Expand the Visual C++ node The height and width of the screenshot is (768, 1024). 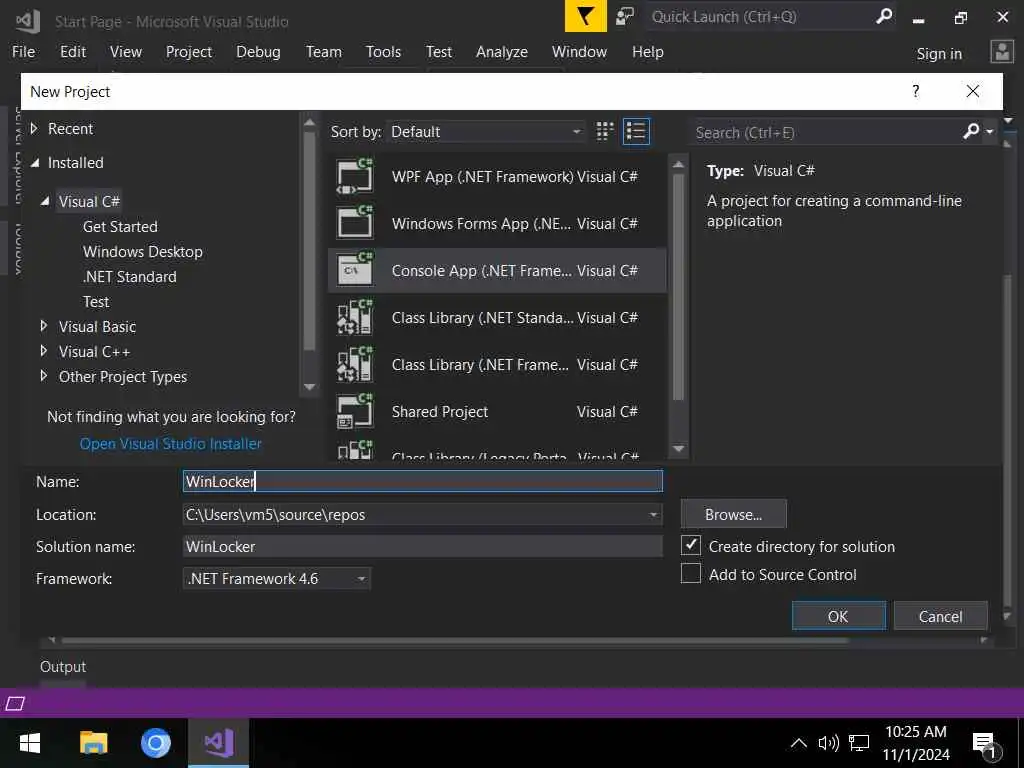point(44,351)
